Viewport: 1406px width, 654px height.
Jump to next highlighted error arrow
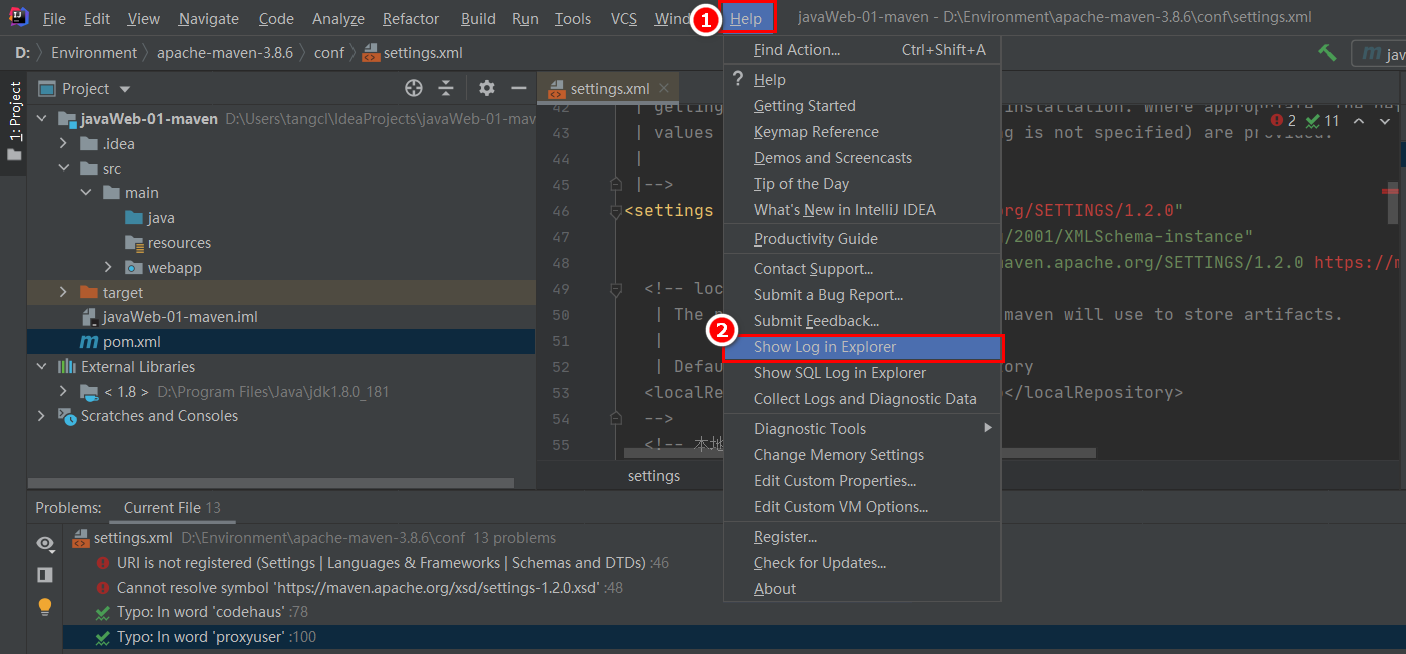tap(1385, 121)
